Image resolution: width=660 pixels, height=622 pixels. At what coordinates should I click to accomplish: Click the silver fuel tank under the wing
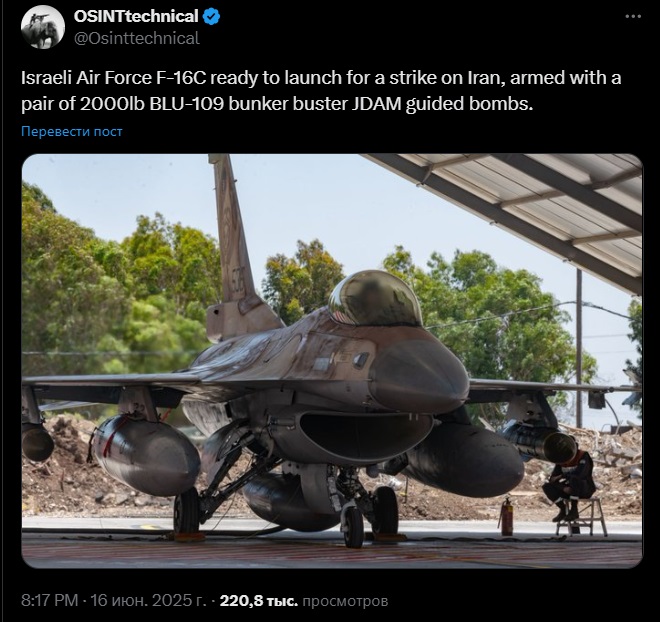pos(145,455)
